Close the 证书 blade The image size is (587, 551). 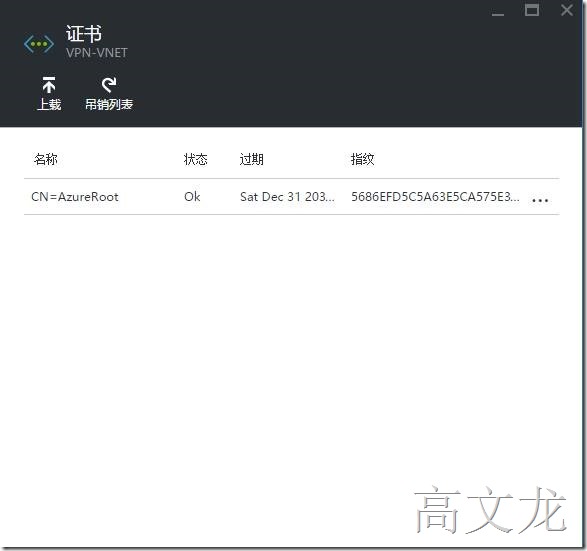pyautogui.click(x=567, y=10)
